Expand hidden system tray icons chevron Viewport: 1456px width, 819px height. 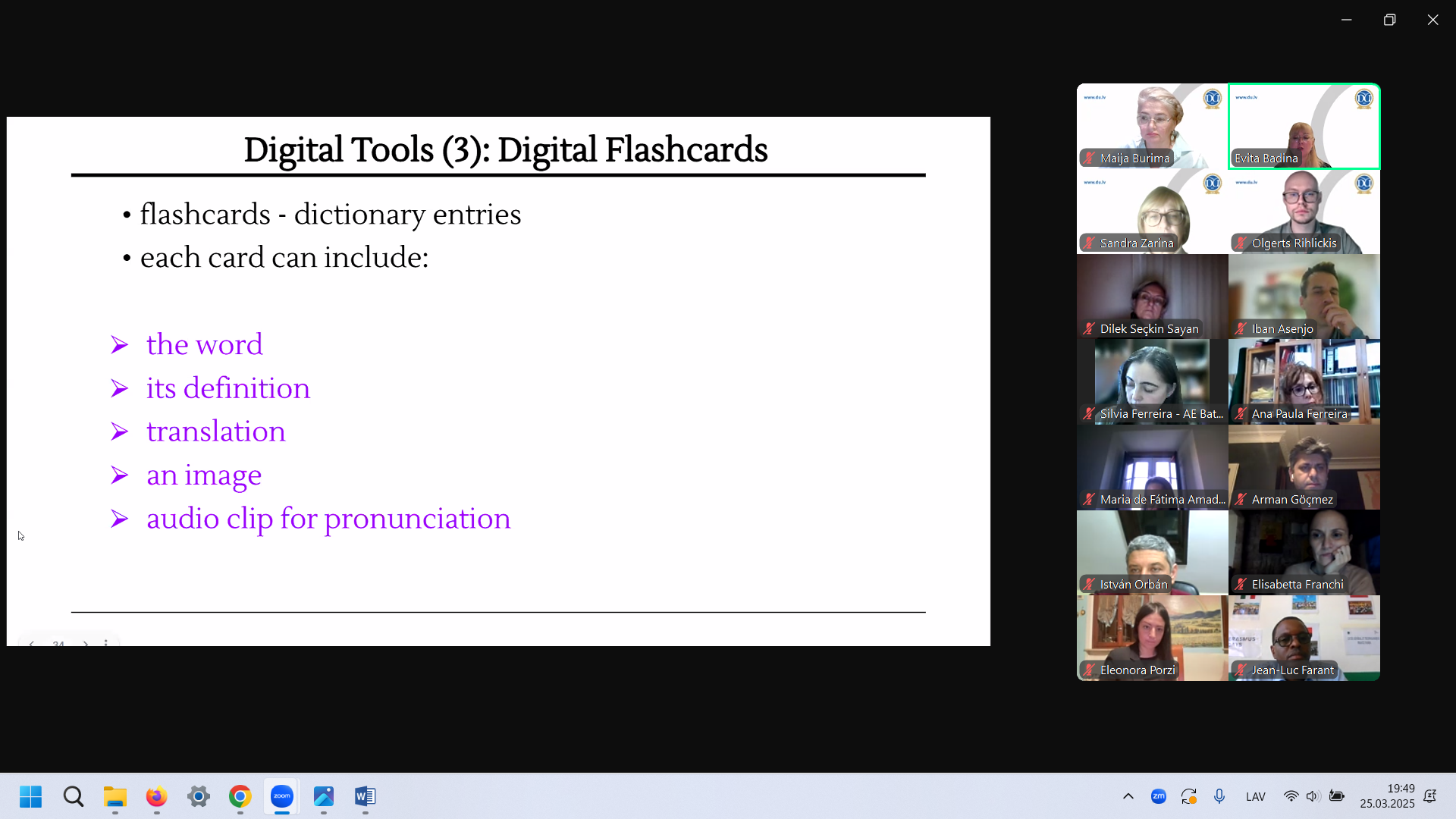[x=1128, y=796]
